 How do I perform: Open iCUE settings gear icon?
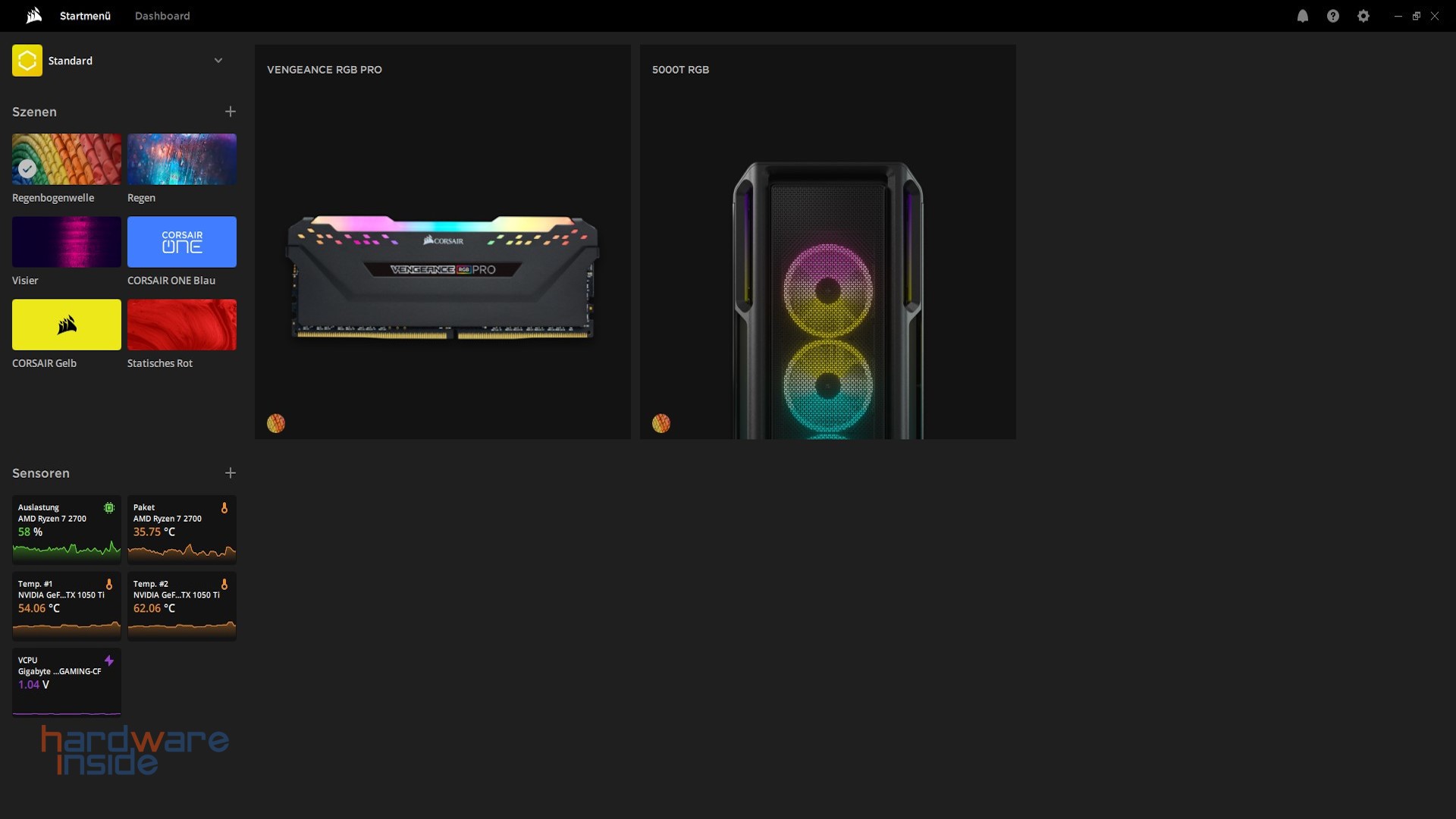click(x=1363, y=16)
